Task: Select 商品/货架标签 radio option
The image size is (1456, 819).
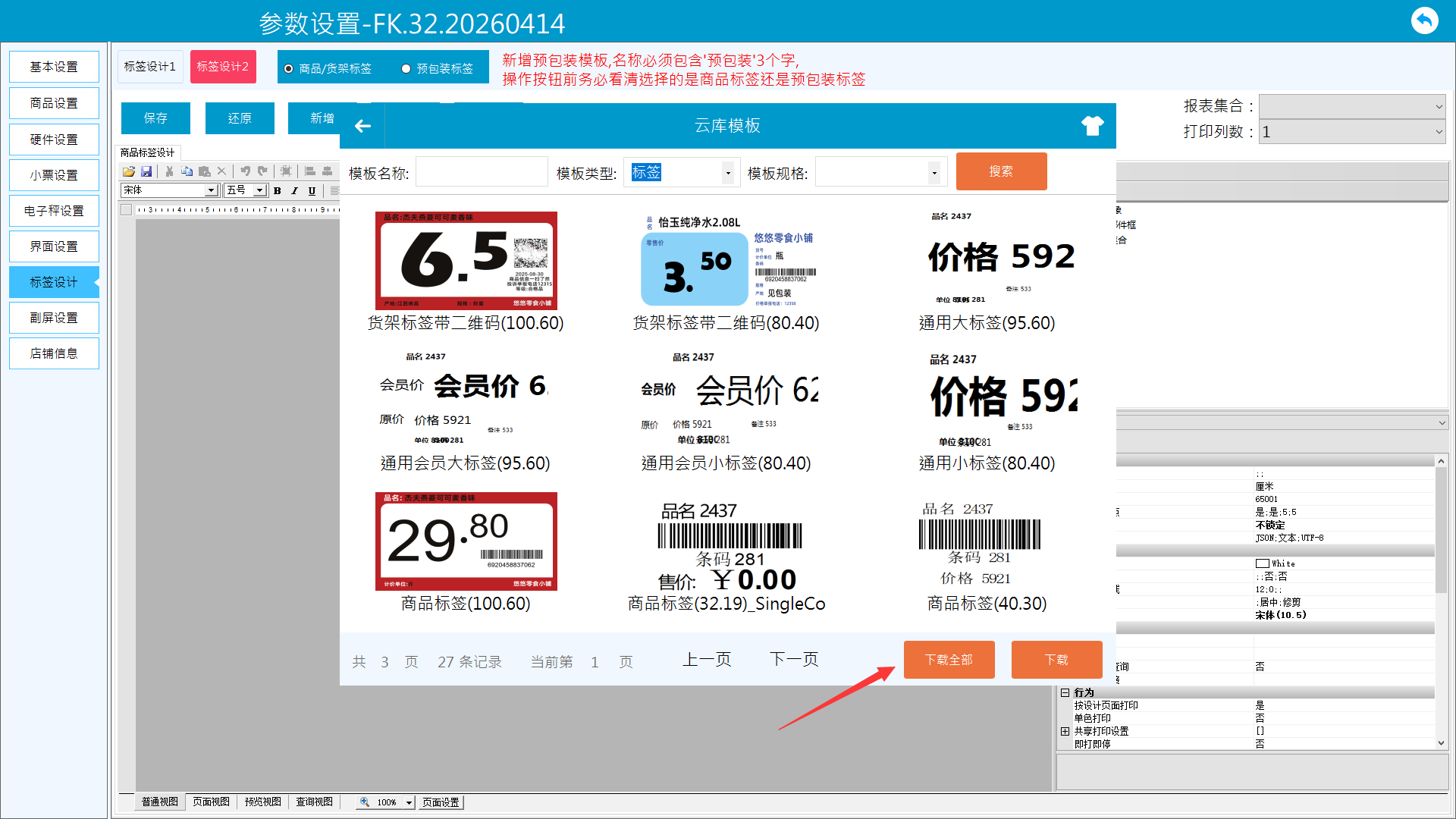Action: [289, 69]
